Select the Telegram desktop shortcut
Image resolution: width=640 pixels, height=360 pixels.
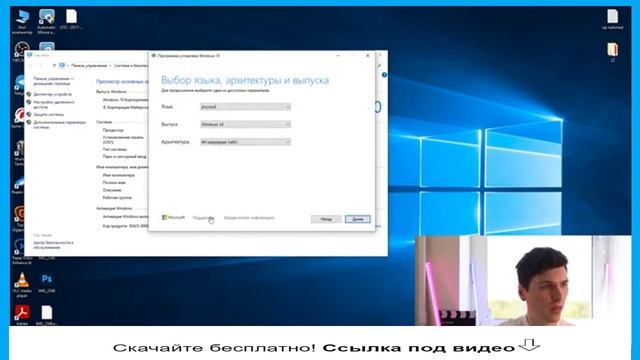coord(20,85)
